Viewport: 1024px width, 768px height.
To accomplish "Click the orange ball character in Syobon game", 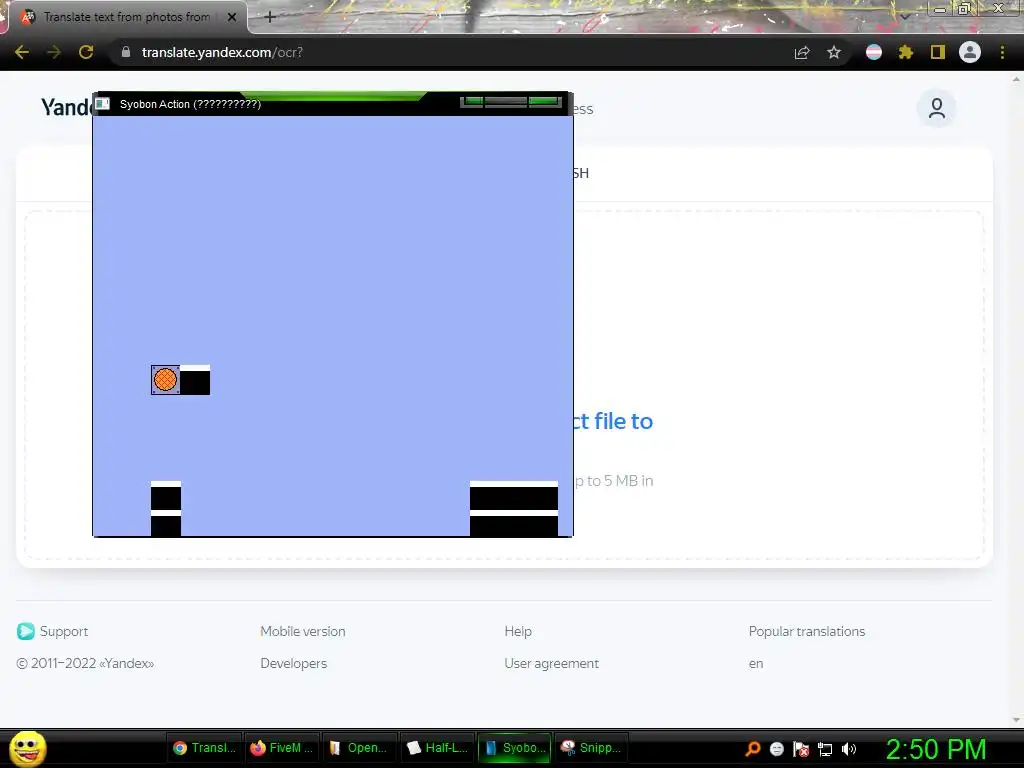I will coord(165,379).
